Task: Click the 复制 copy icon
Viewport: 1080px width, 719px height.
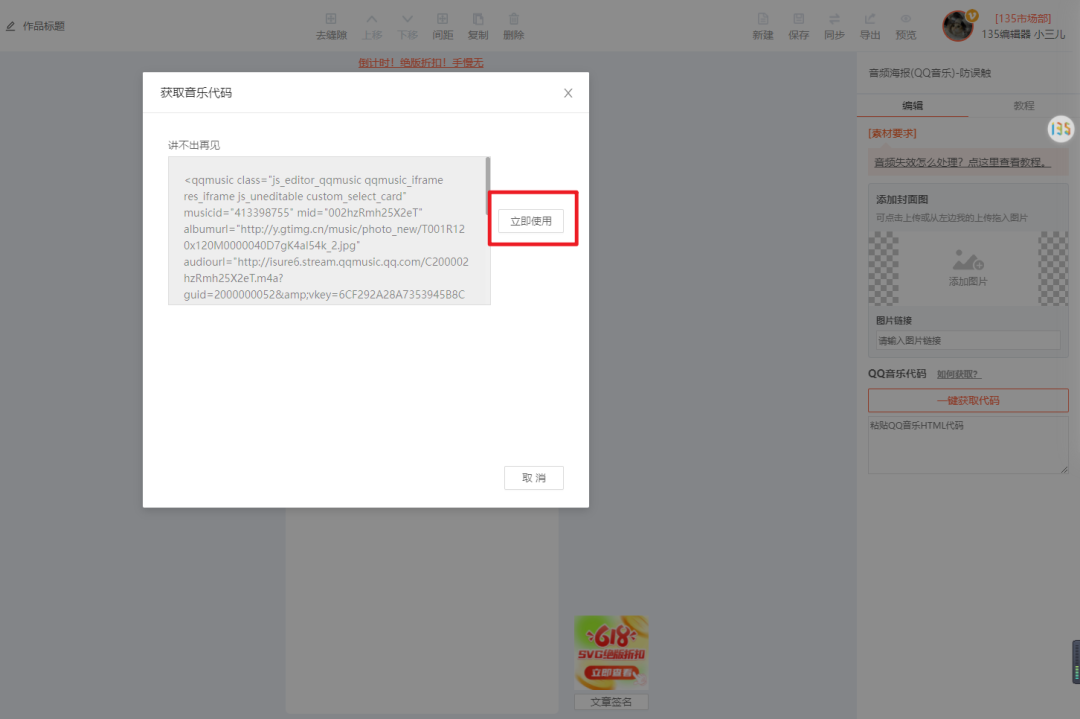Action: coord(478,26)
